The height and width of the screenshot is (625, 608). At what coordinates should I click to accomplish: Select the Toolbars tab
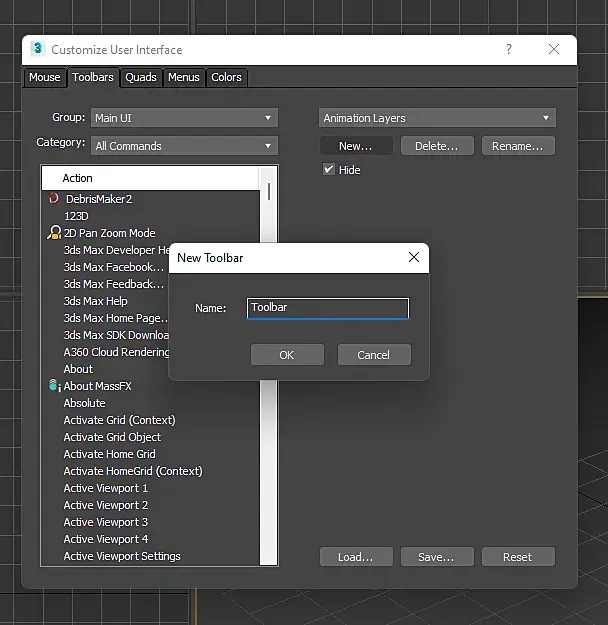[x=93, y=77]
